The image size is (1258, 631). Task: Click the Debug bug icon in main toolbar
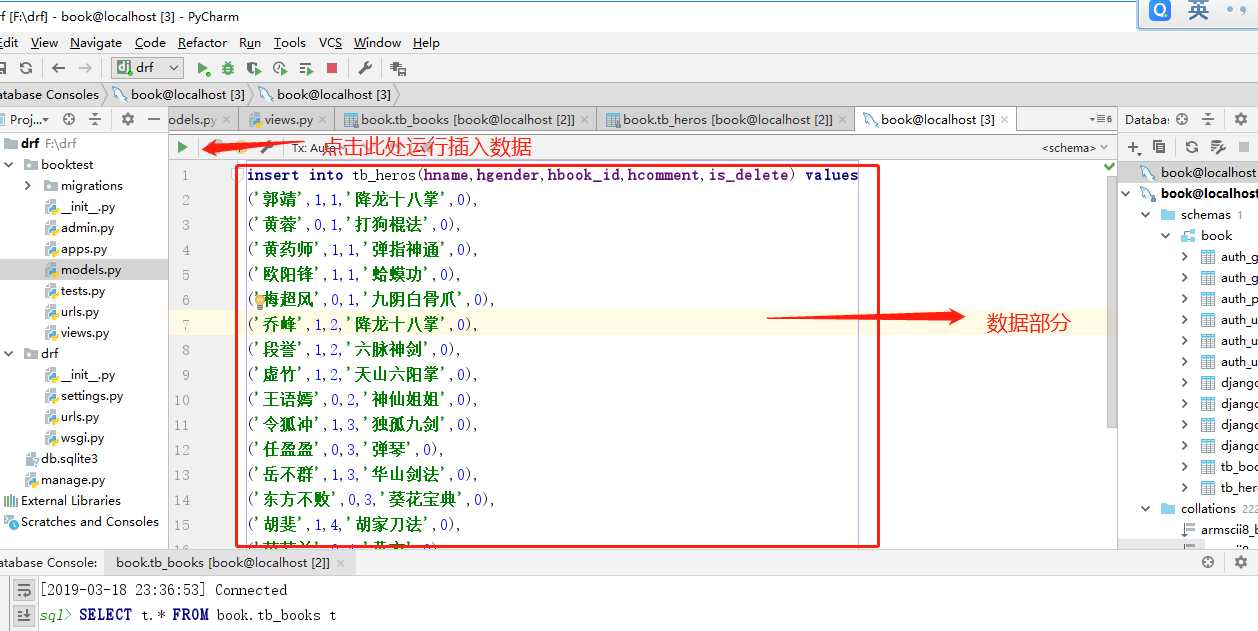pos(228,68)
